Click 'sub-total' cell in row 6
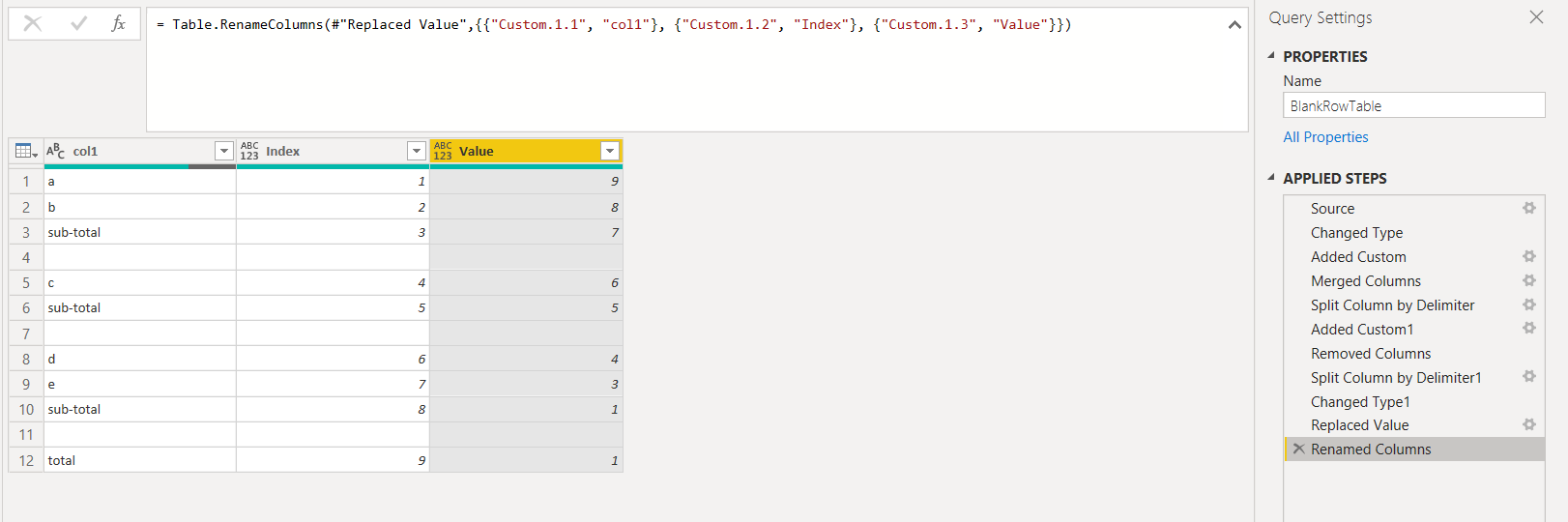 point(140,307)
